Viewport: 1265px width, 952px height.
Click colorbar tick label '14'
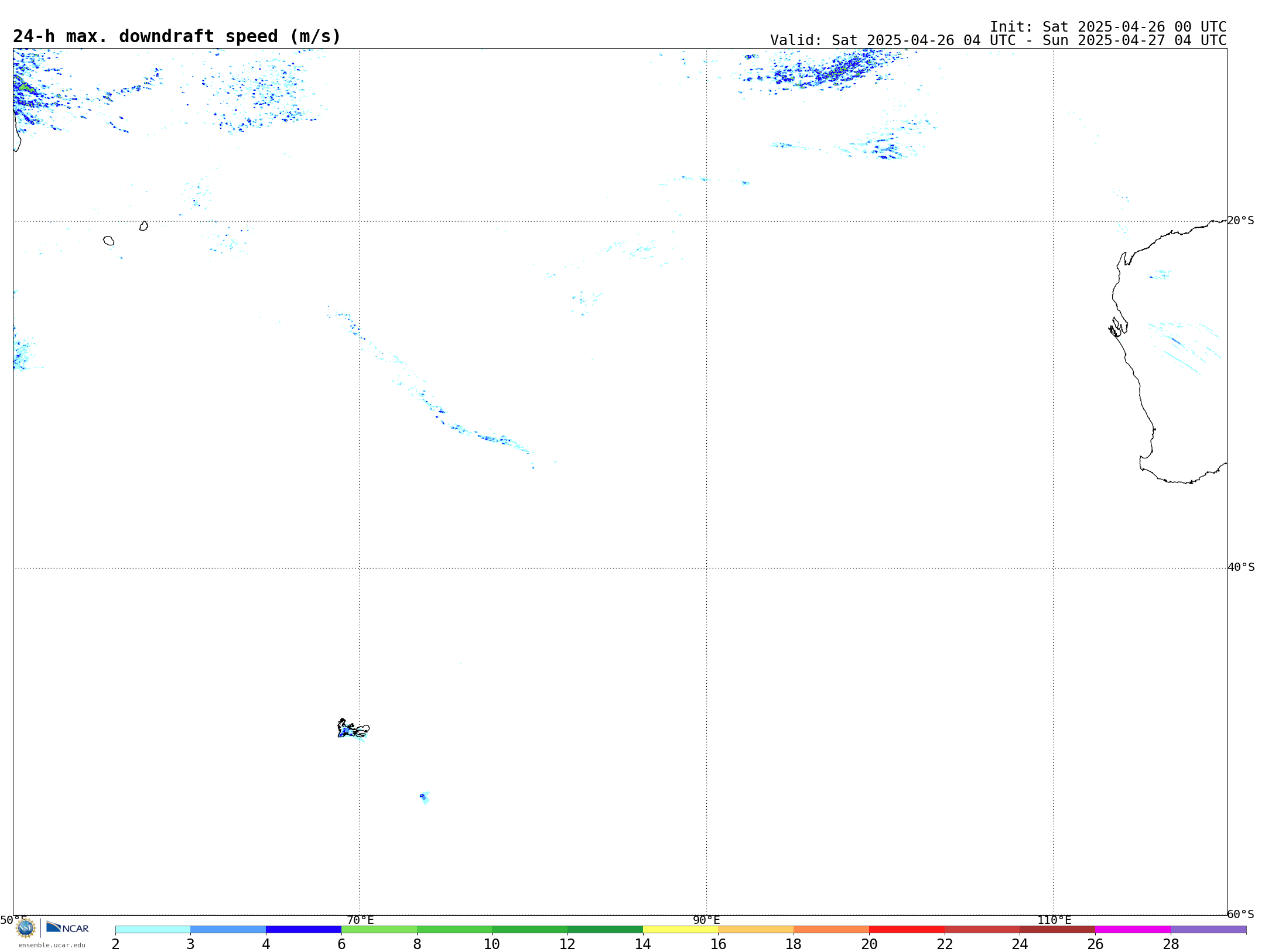point(643,944)
